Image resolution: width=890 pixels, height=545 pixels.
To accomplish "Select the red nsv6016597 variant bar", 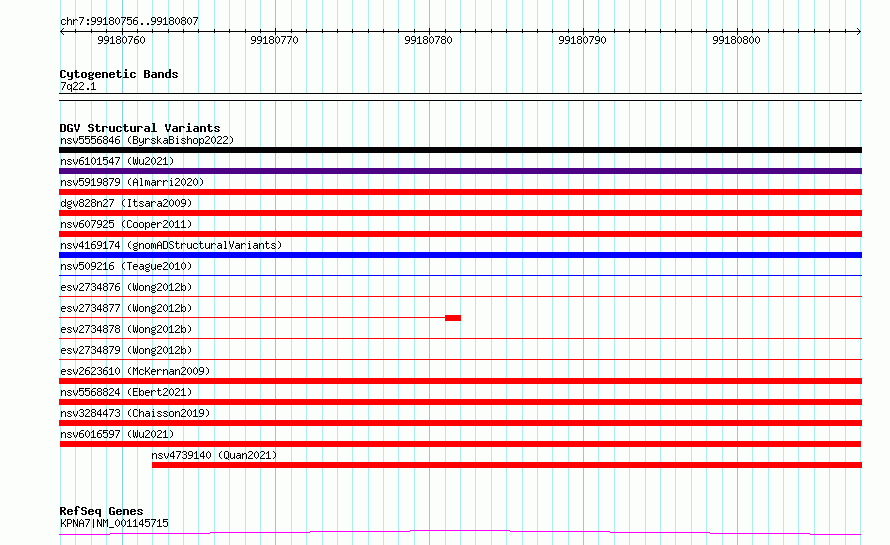I will 460,444.
